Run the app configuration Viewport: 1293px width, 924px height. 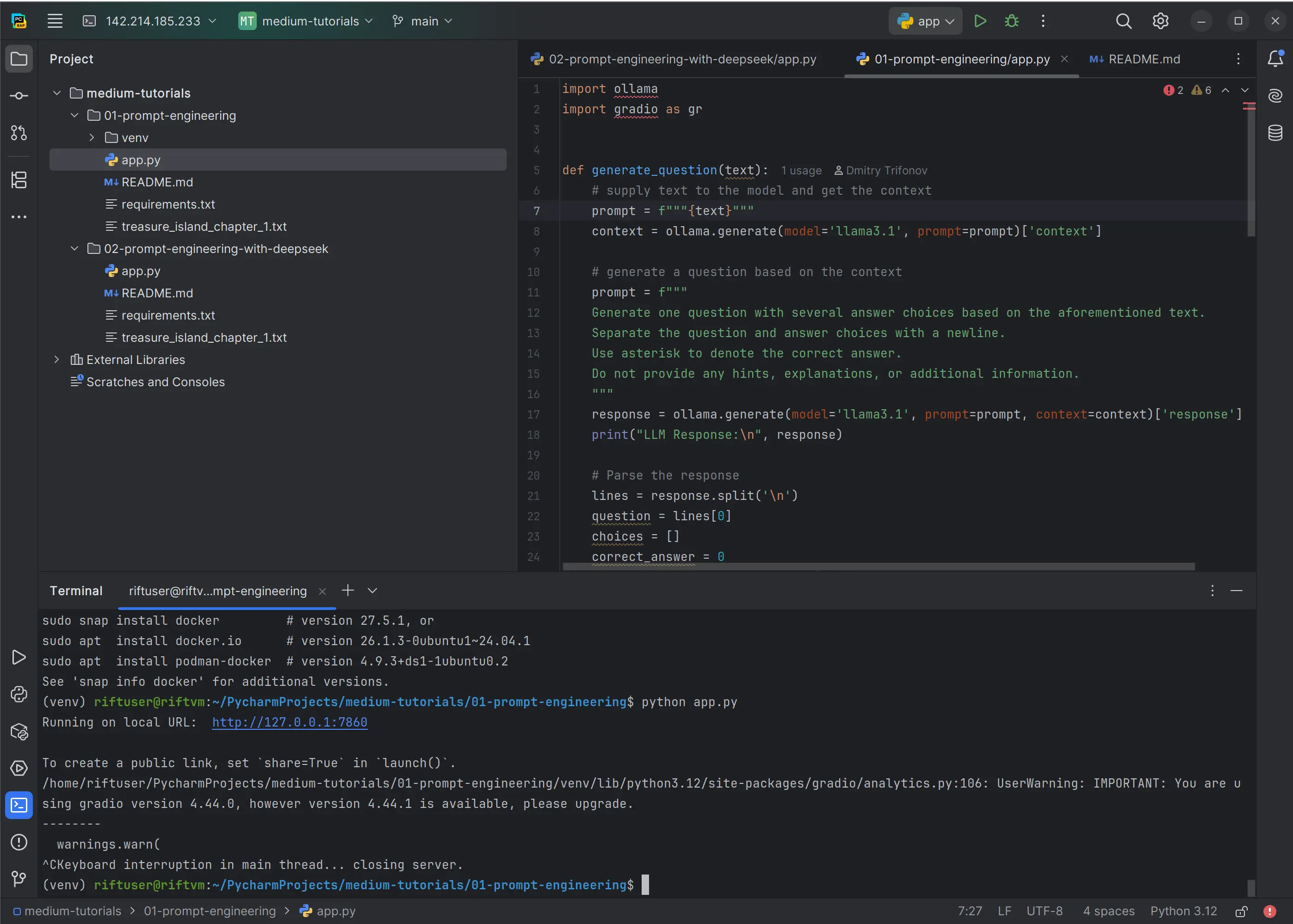[981, 20]
